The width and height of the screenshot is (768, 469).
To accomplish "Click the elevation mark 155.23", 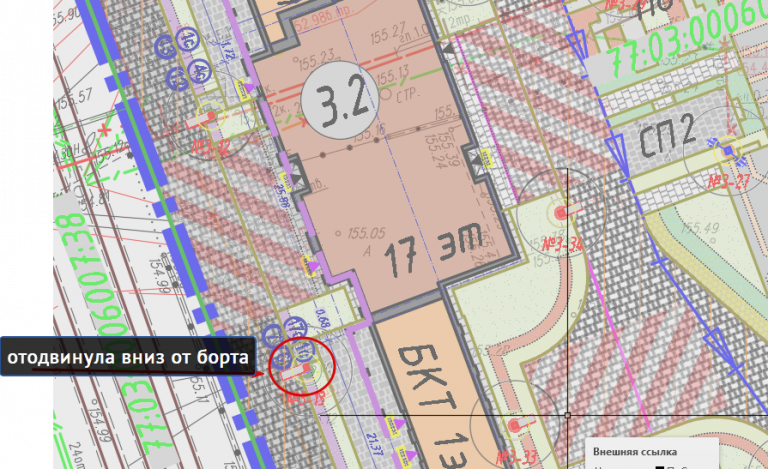I will pos(316,58).
